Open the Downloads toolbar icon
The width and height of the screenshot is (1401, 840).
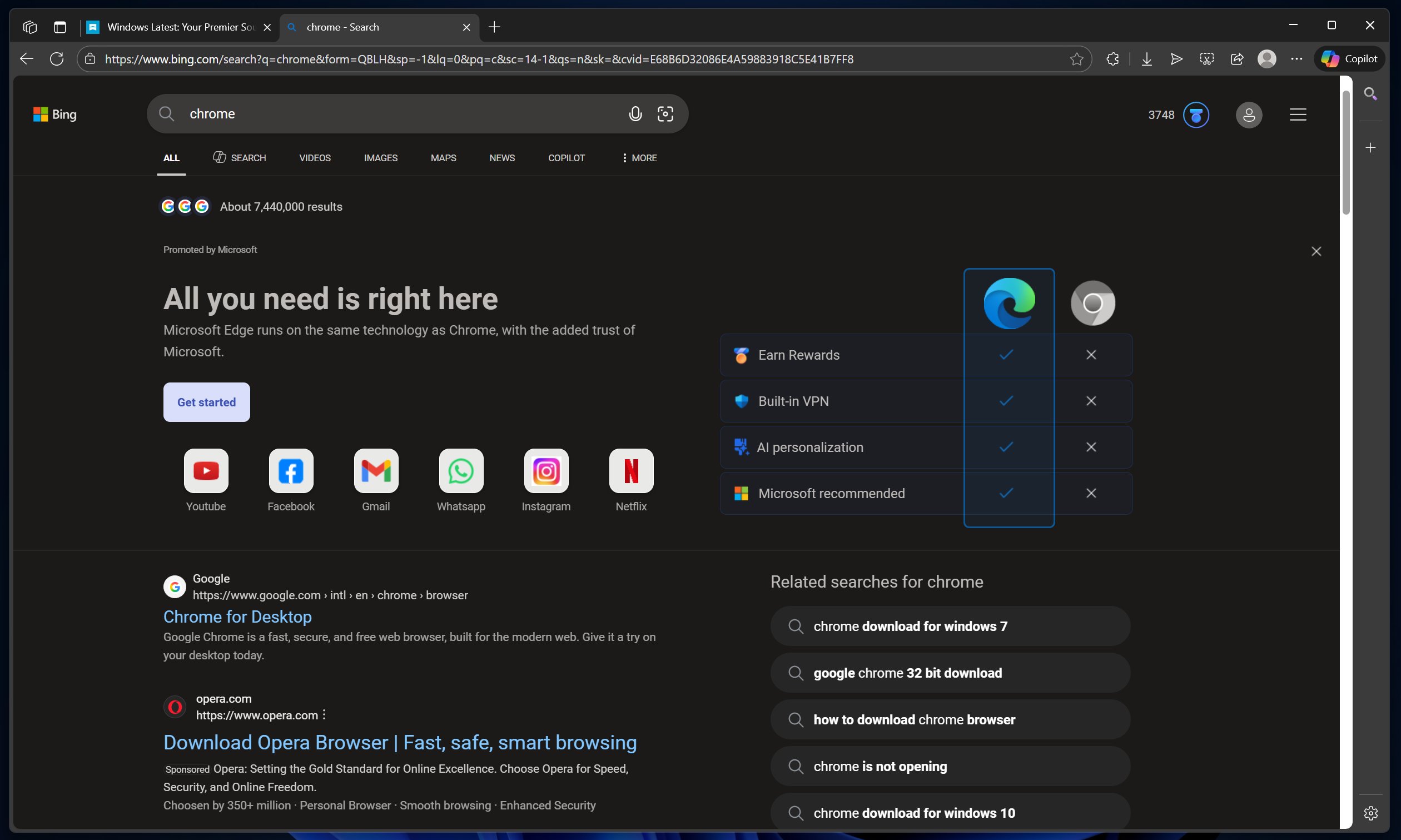pyautogui.click(x=1146, y=59)
